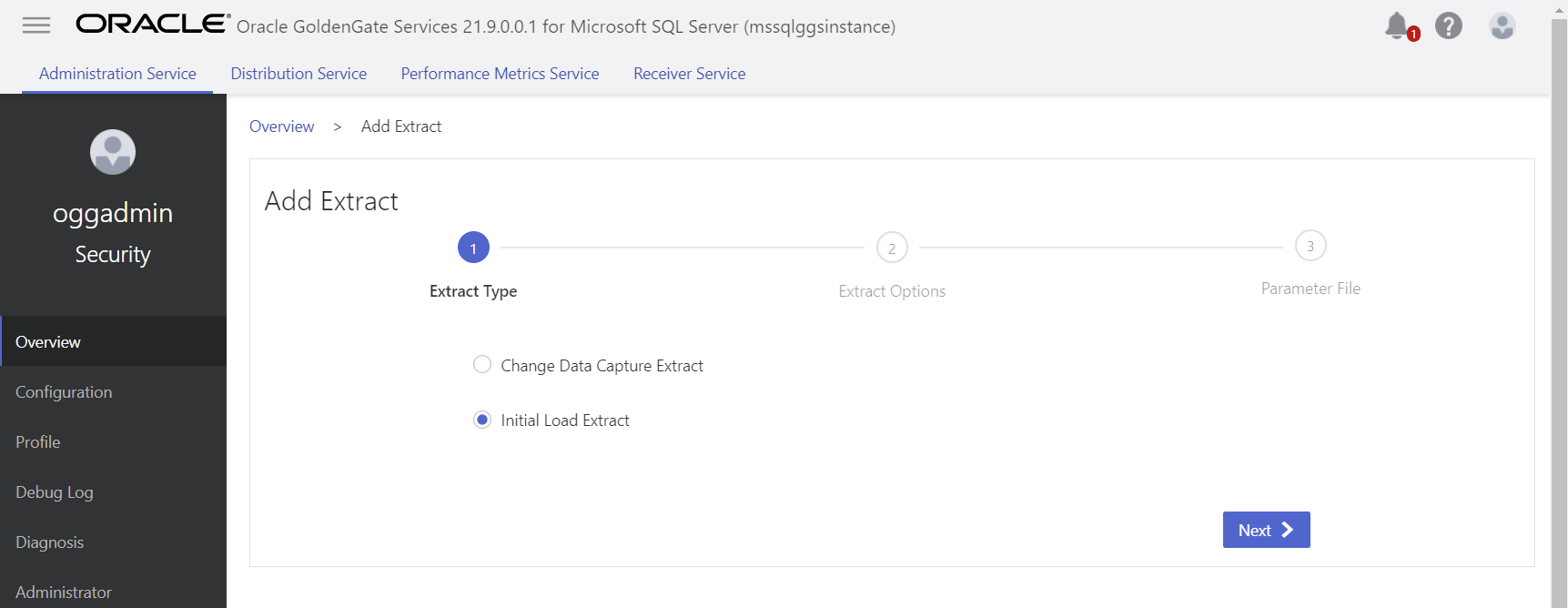The image size is (1568, 608).
Task: Click the Next button
Action: pyautogui.click(x=1266, y=530)
